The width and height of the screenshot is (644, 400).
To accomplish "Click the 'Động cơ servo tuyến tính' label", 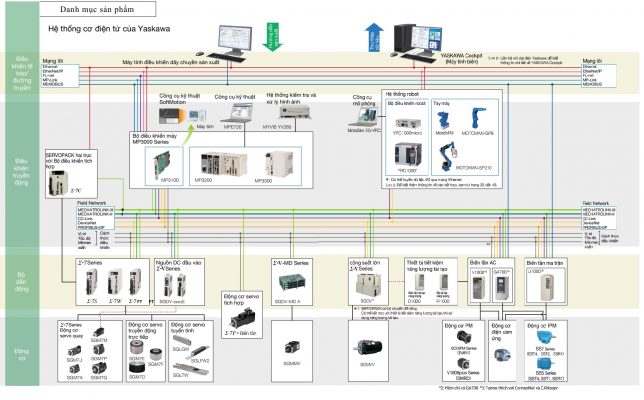I will [x=188, y=327].
